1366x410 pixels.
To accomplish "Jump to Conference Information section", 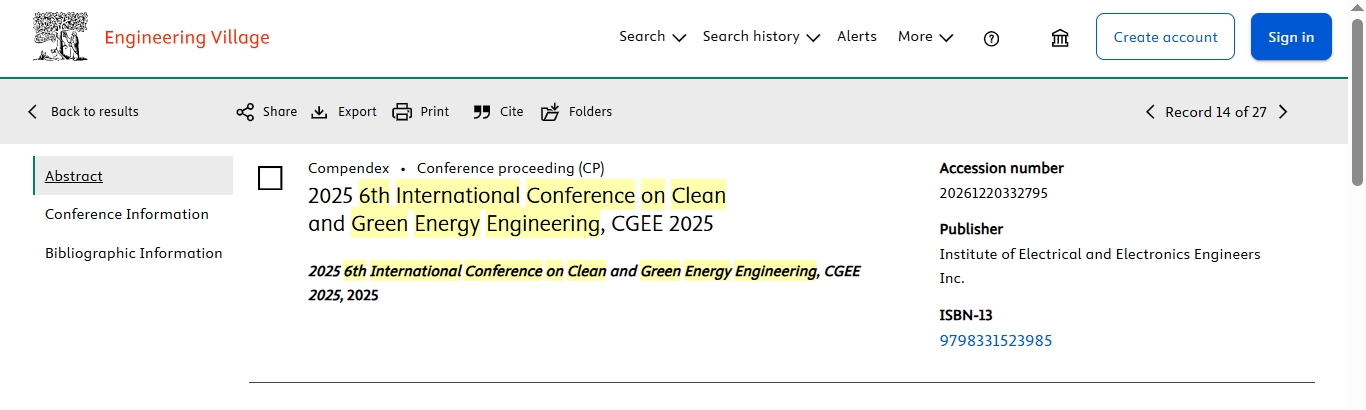I will click(x=127, y=214).
